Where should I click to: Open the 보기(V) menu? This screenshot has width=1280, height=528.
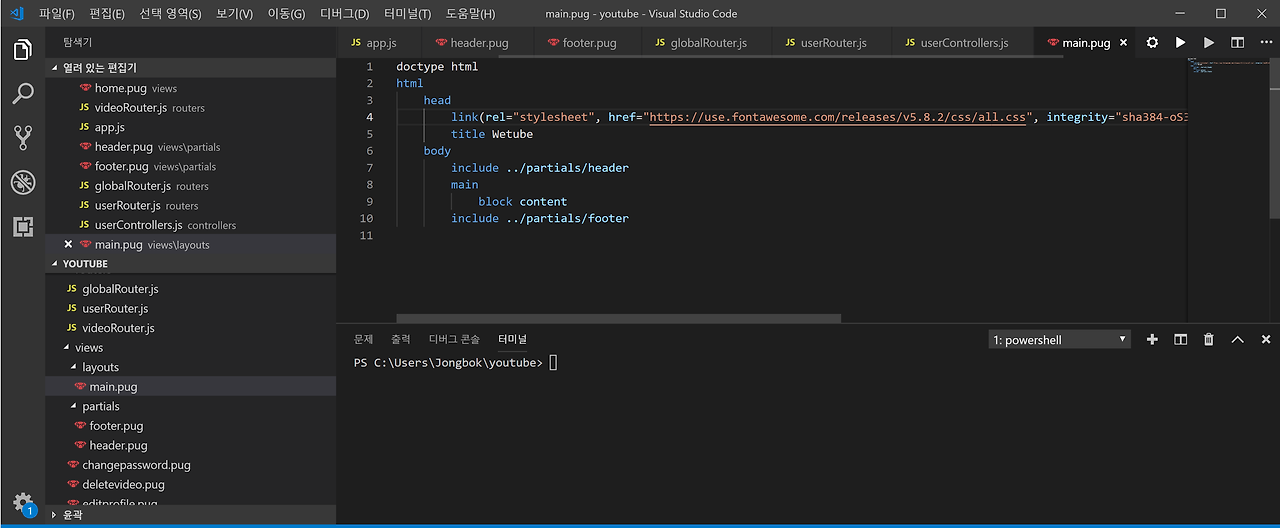(x=234, y=14)
